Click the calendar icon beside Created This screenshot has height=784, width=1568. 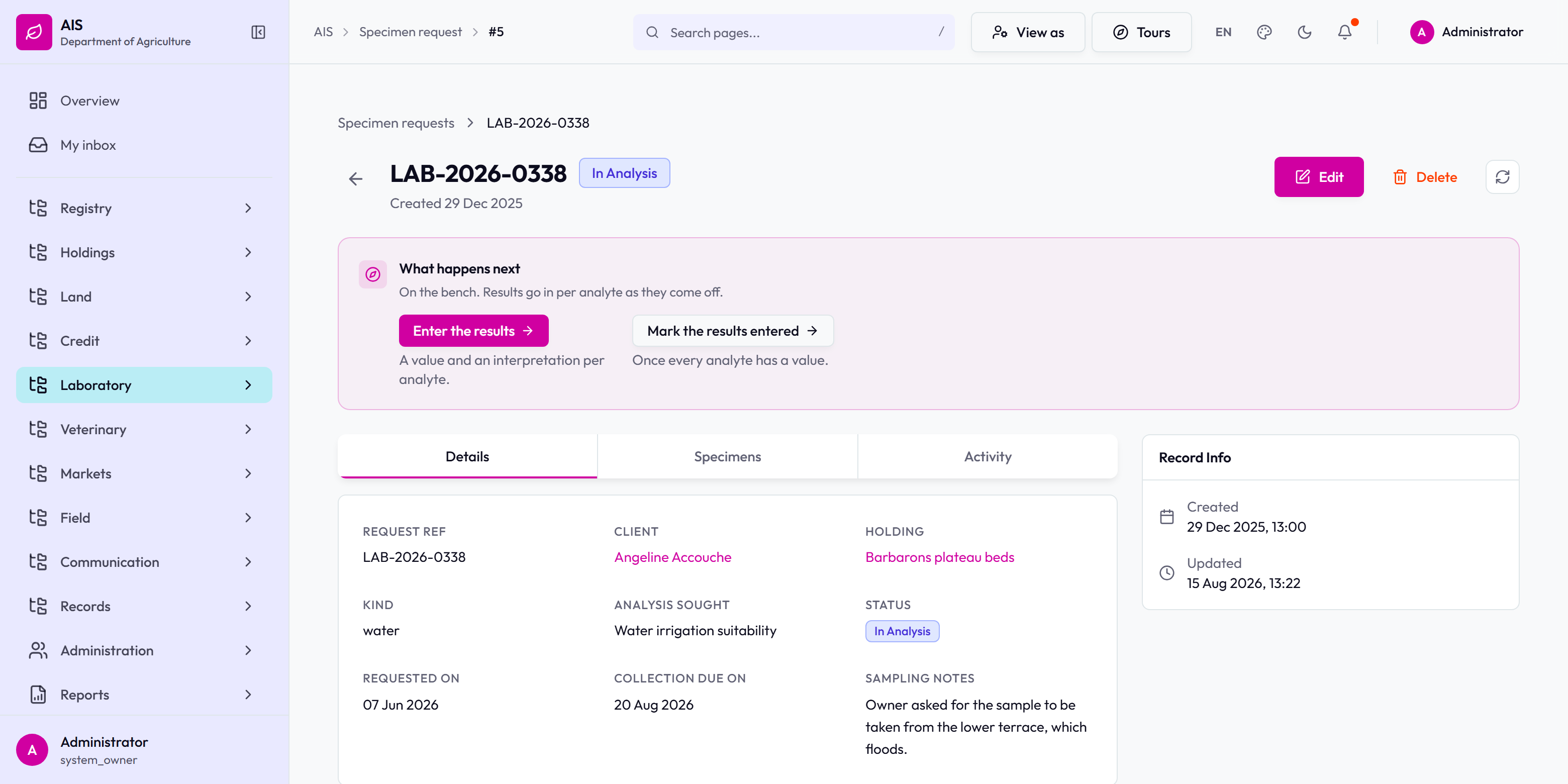pyautogui.click(x=1167, y=517)
